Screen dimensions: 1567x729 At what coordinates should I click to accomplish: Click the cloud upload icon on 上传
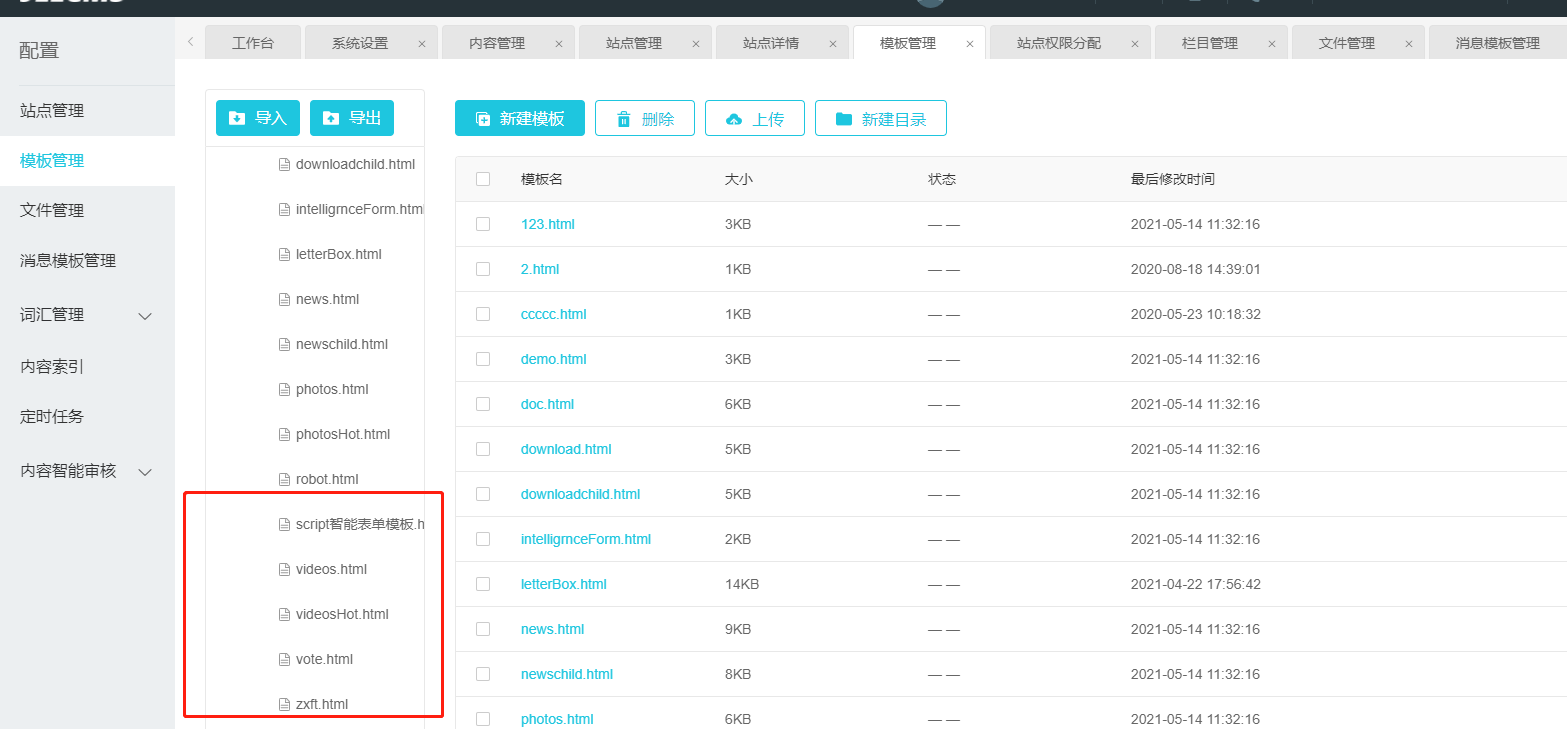(734, 119)
